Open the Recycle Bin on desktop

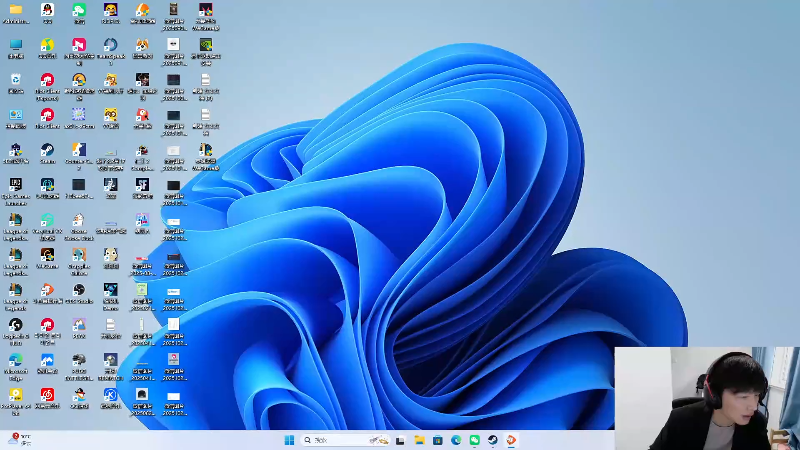[x=15, y=80]
